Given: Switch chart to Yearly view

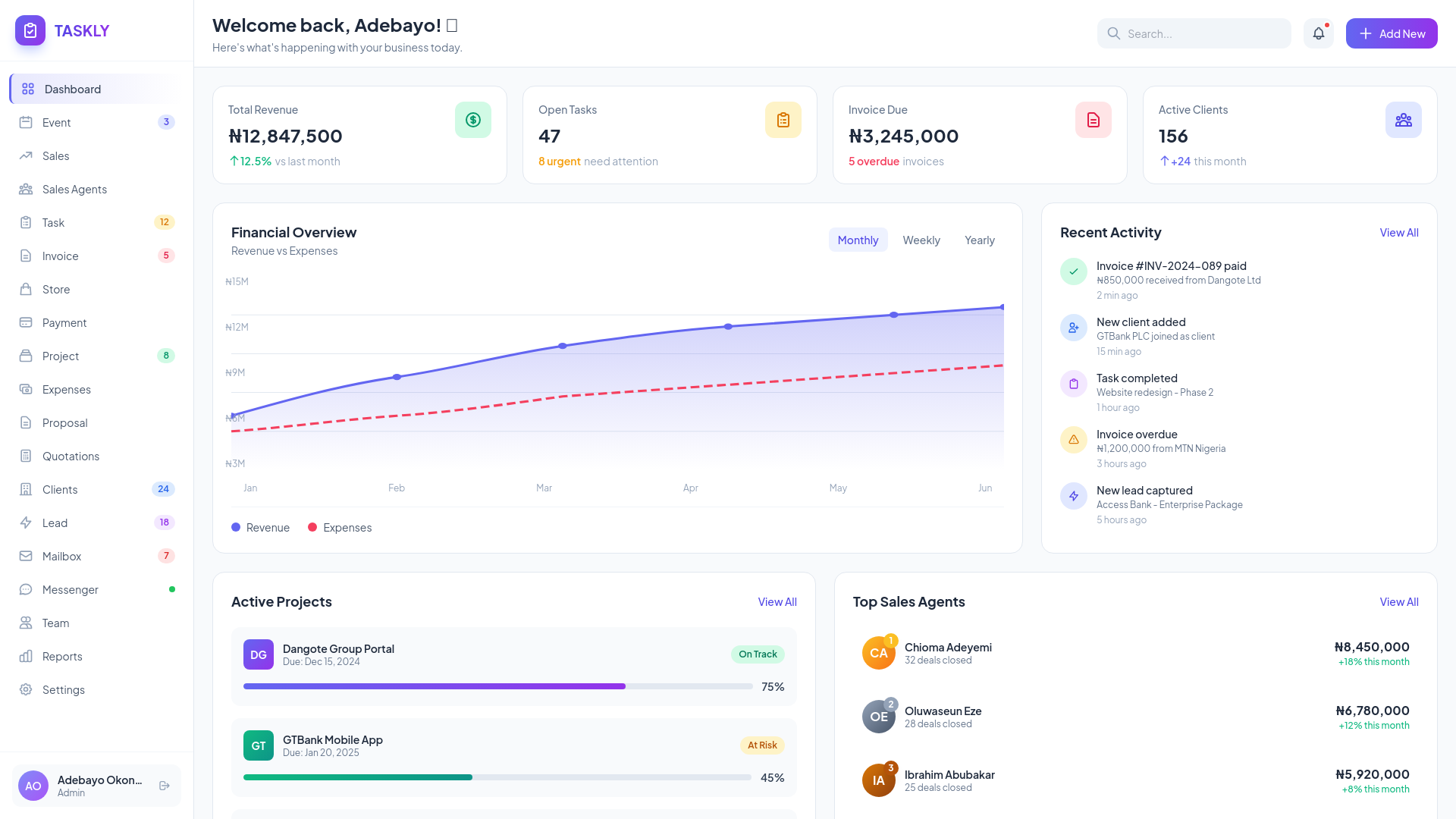Looking at the screenshot, I should [979, 240].
